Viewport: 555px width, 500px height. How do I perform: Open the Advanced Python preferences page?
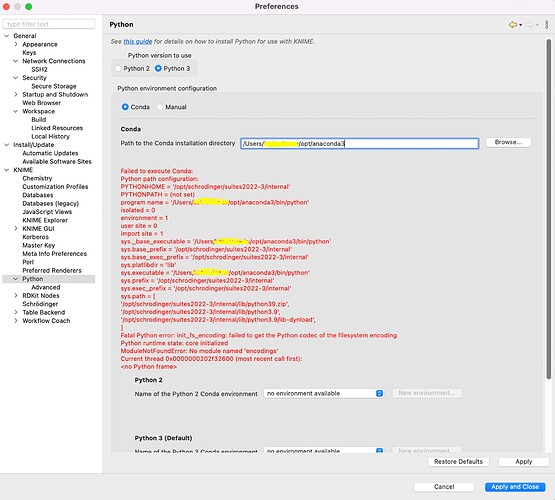[x=46, y=287]
